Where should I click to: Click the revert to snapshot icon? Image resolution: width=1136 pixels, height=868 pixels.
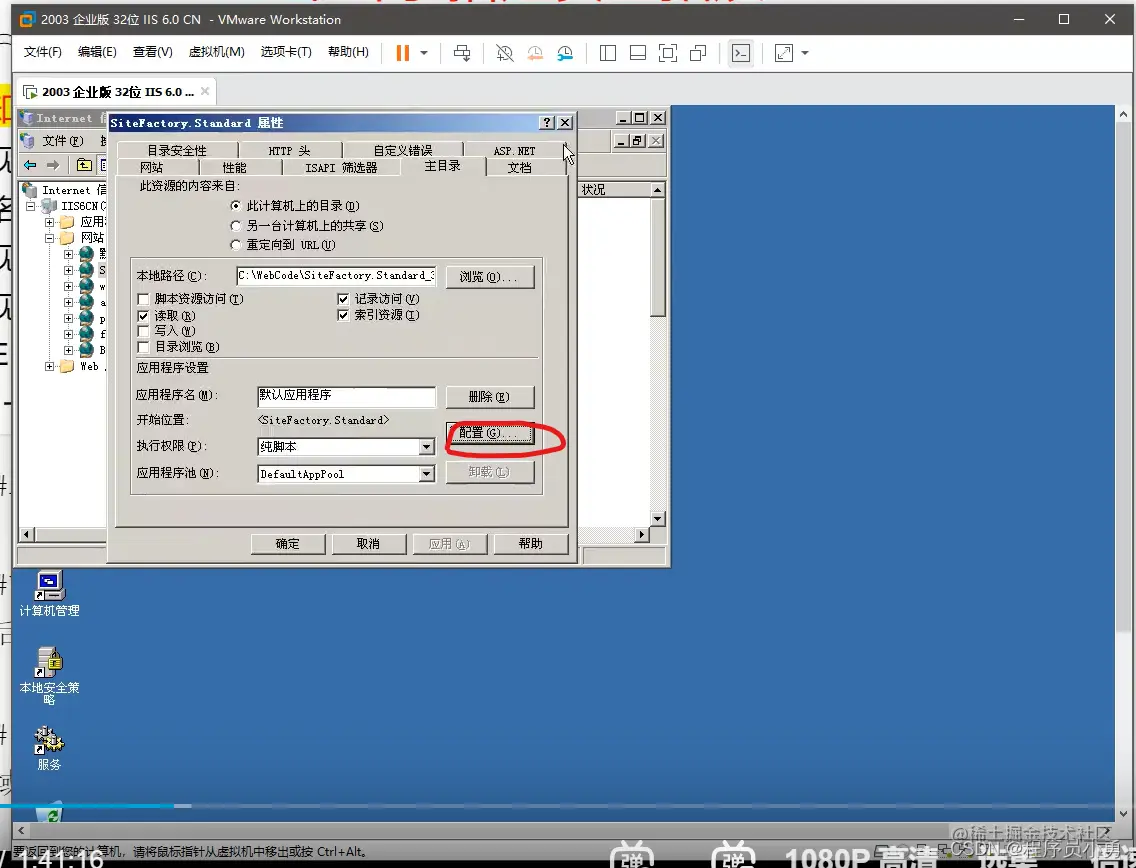535,53
